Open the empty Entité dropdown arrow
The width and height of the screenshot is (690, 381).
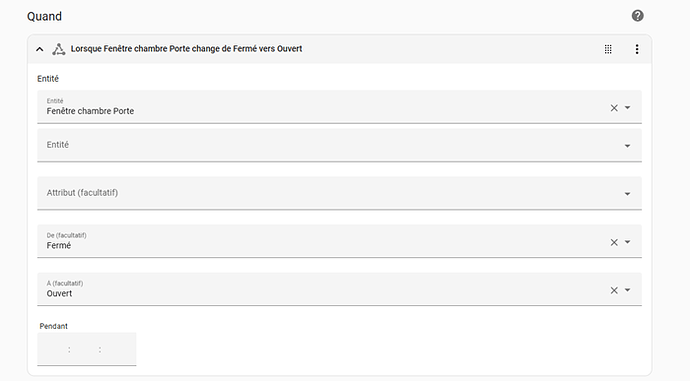pos(628,146)
